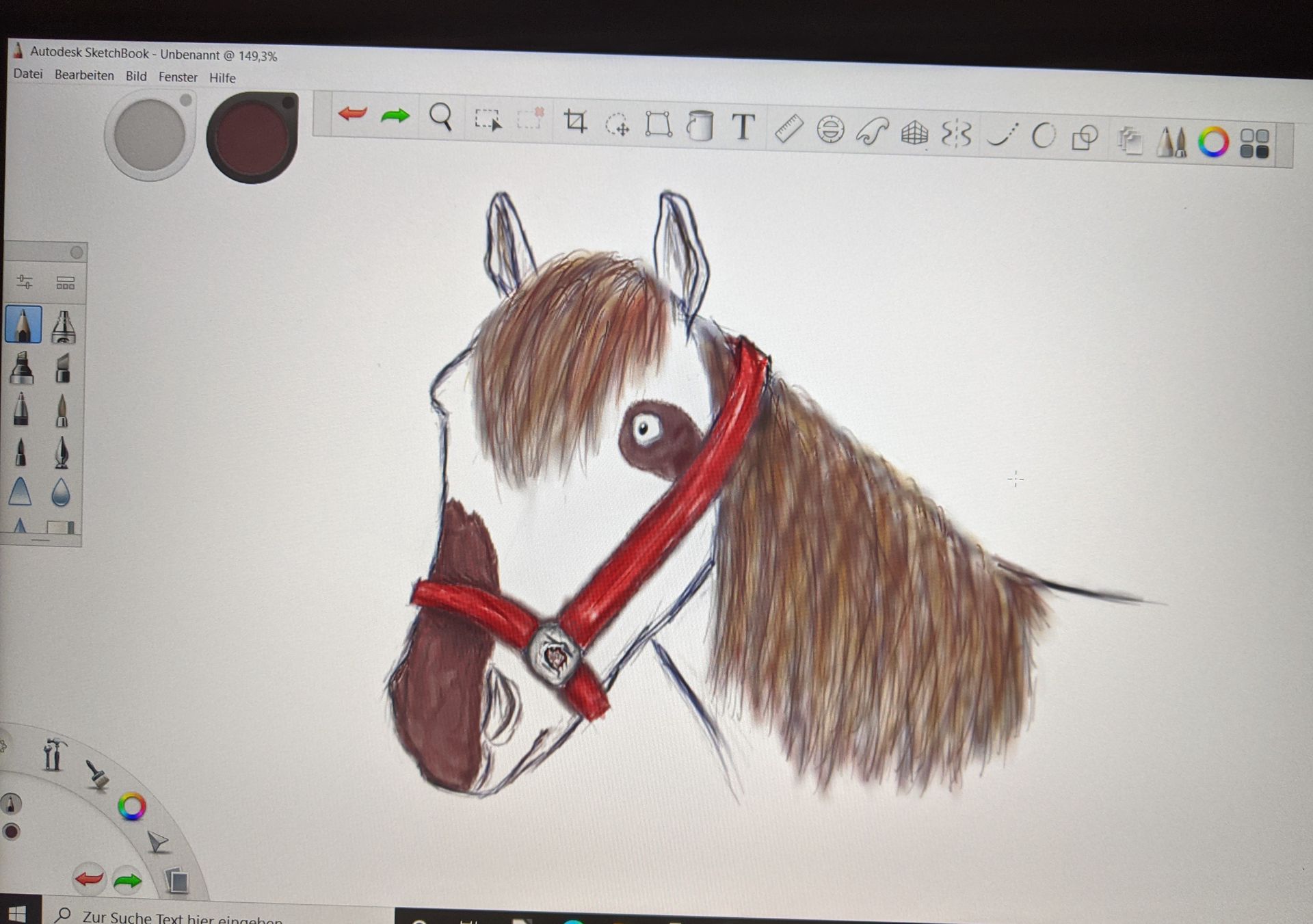Choose the Flood Fill bucket tool
Viewport: 1313px width, 924px height.
point(700,126)
